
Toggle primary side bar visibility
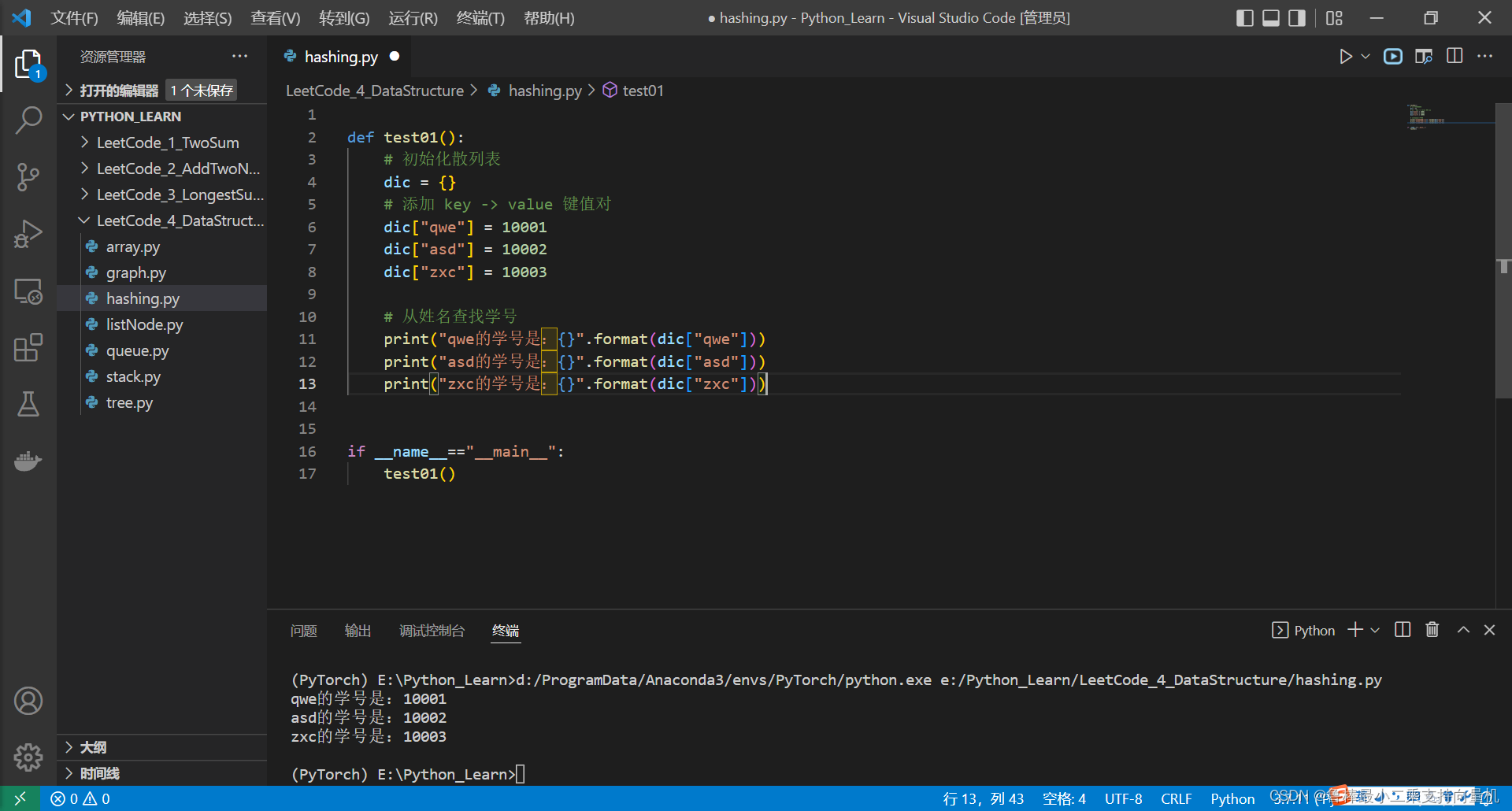point(1245,18)
